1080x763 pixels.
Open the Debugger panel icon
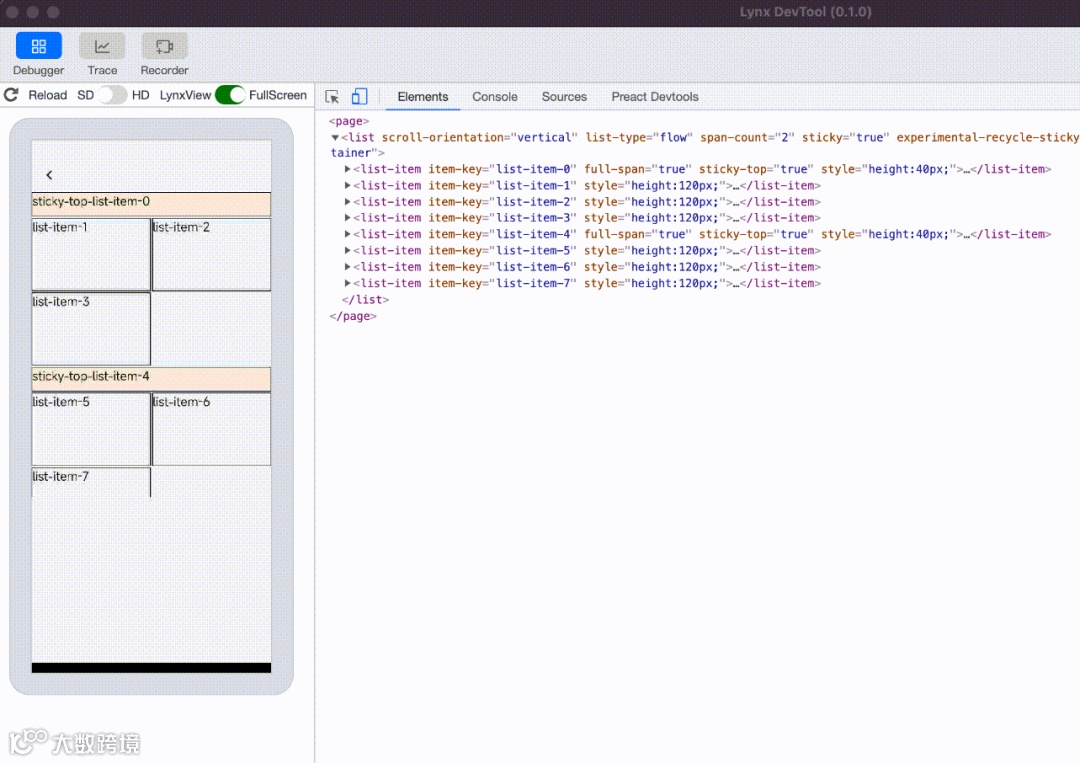38,47
